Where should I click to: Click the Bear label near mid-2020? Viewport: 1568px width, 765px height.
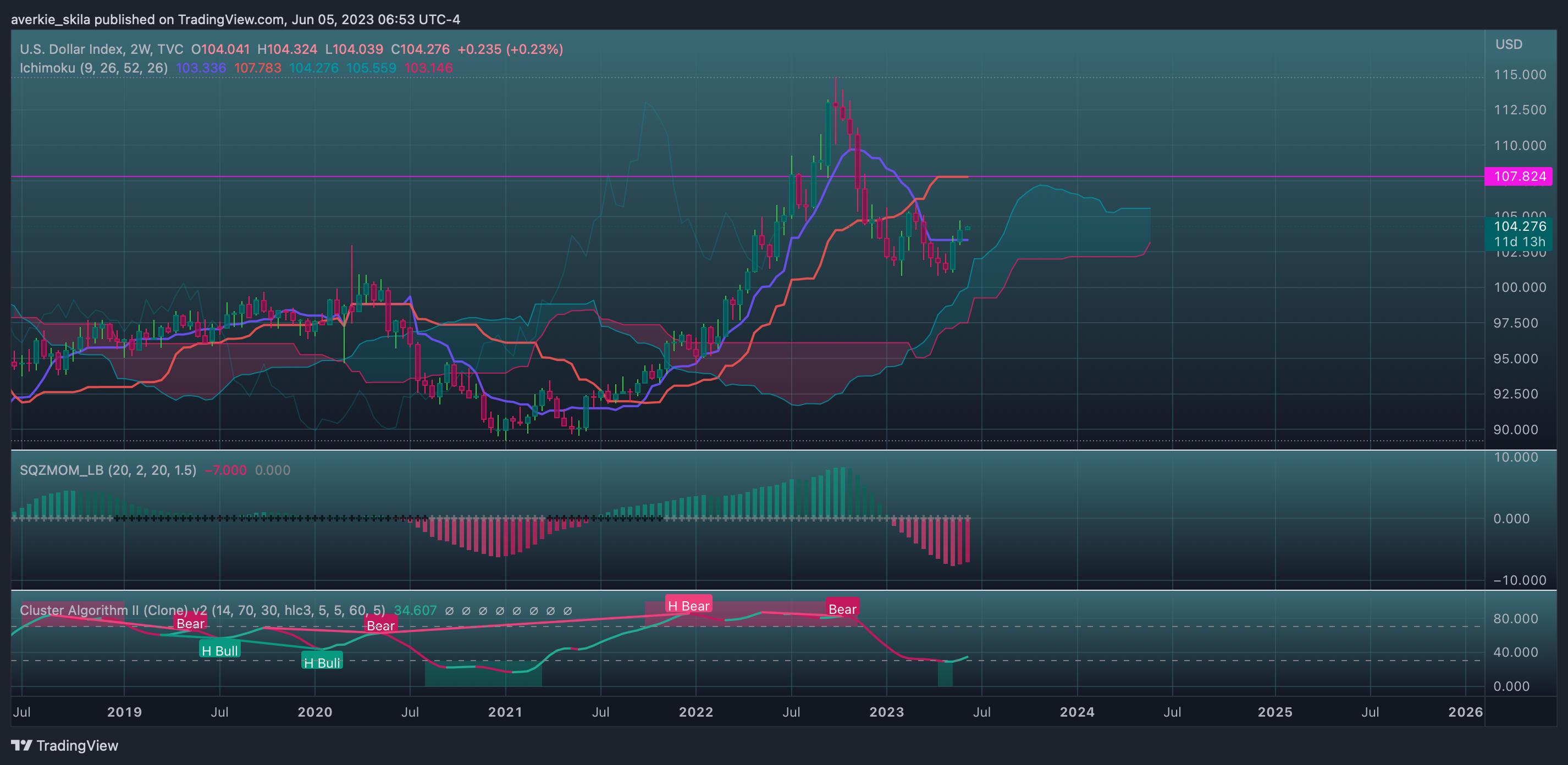380,625
